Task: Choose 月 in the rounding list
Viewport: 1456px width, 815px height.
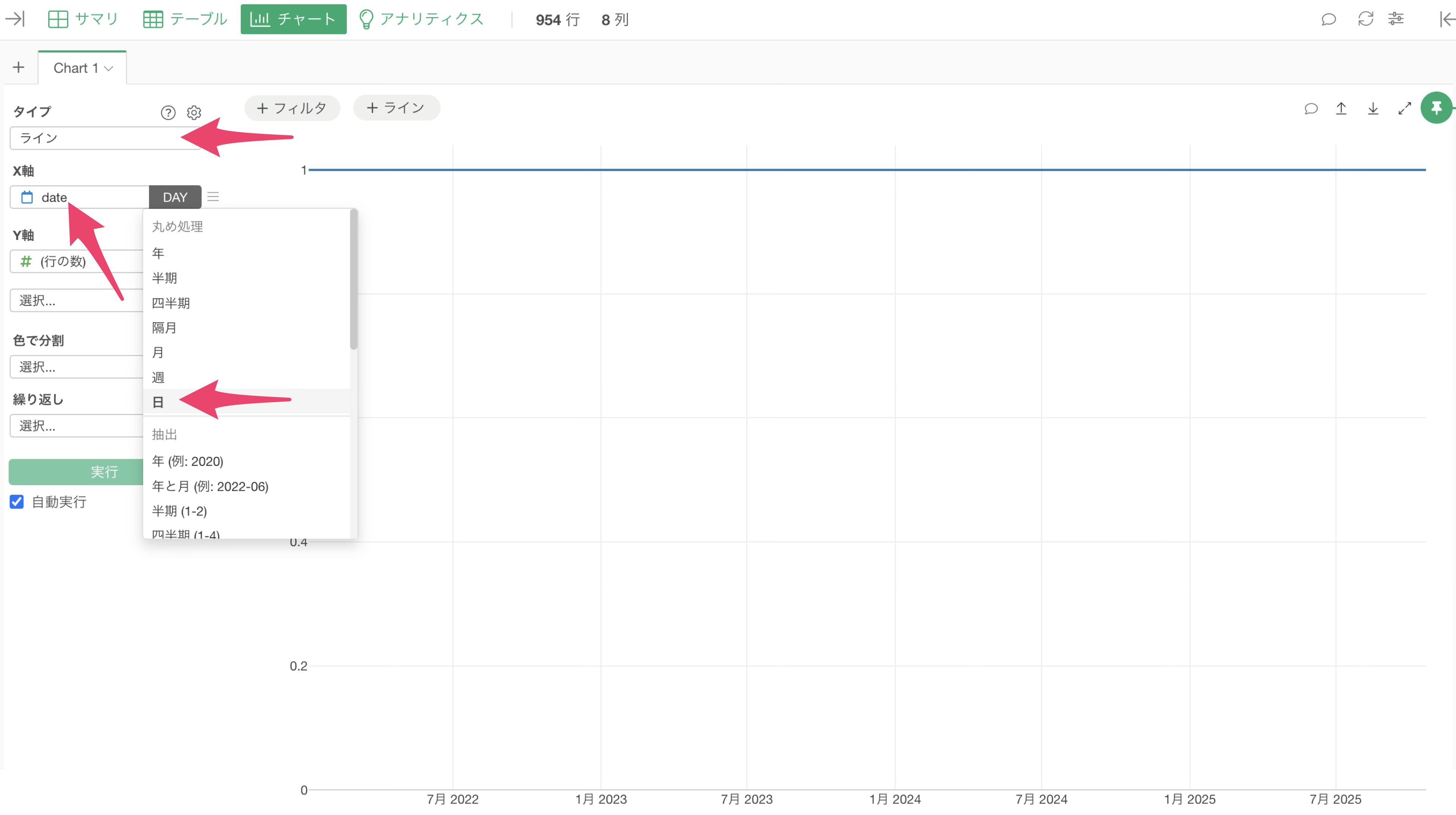Action: [158, 353]
